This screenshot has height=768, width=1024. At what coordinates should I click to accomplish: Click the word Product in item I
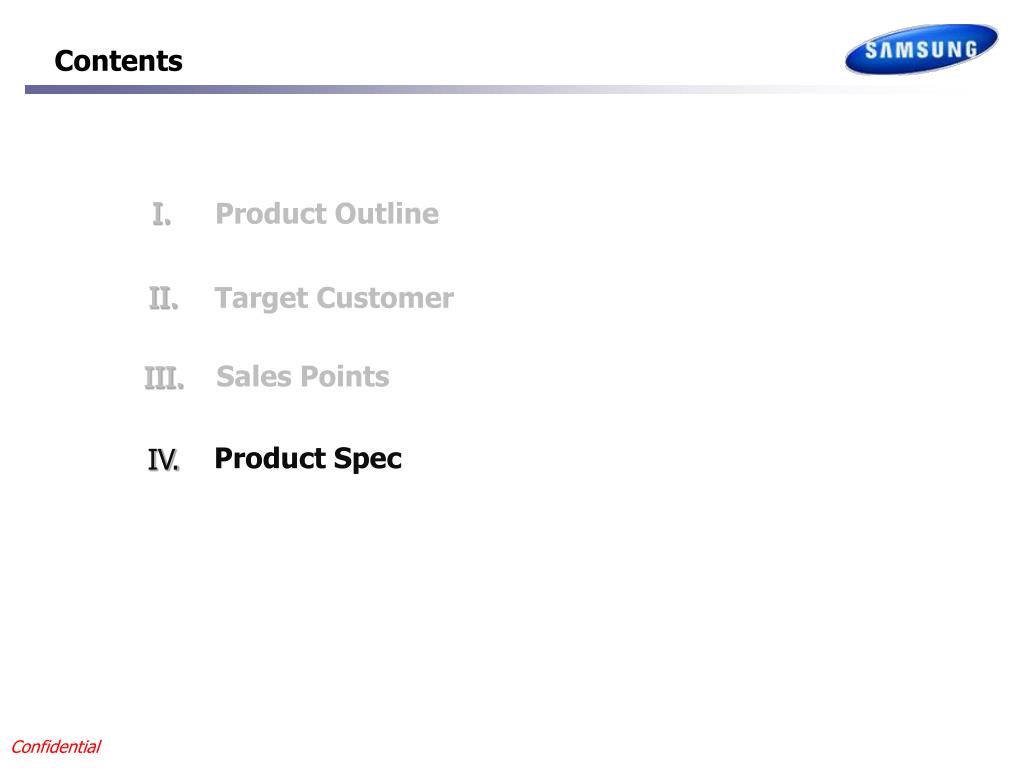point(271,214)
